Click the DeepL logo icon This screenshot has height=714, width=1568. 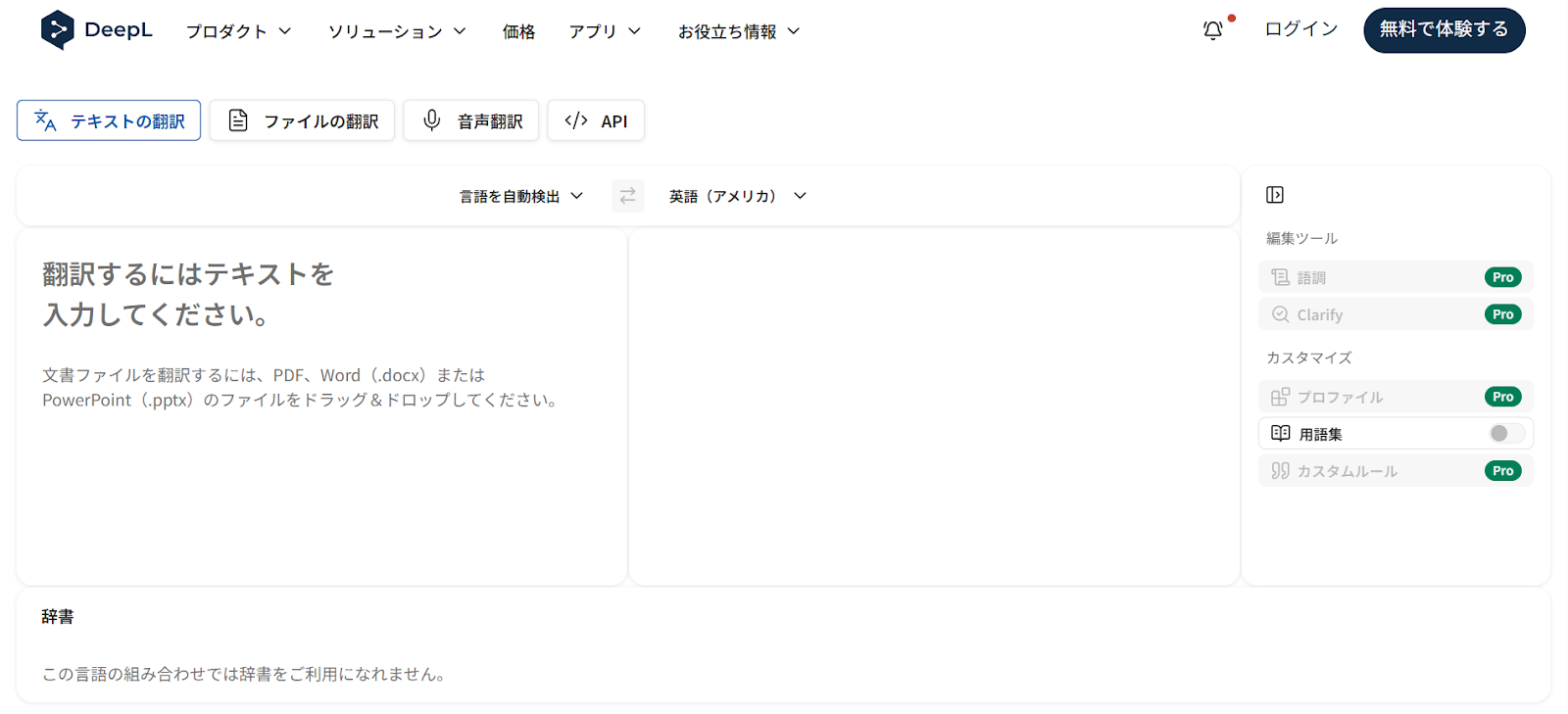[x=57, y=30]
